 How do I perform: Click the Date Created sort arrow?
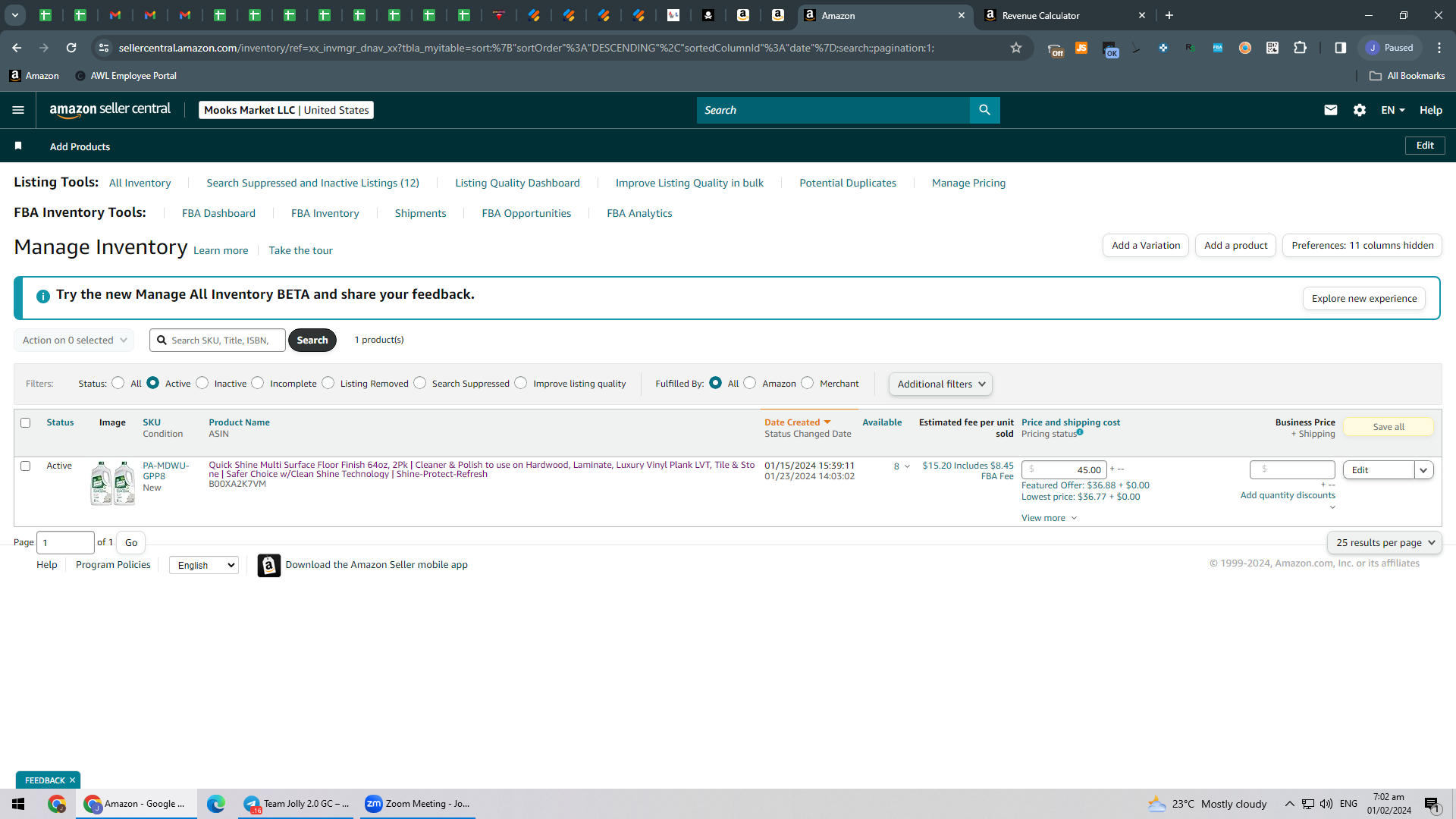click(827, 422)
